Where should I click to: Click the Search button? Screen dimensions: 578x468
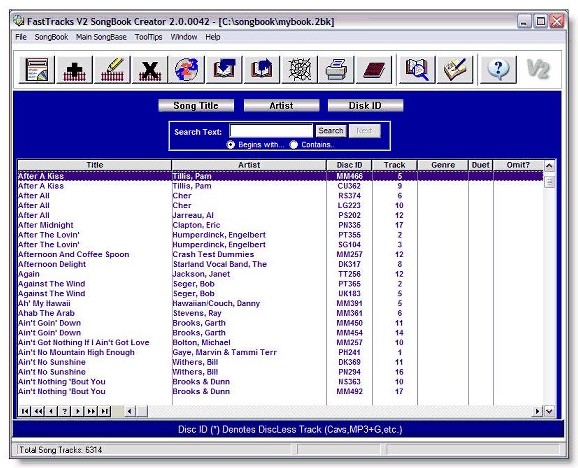(x=331, y=131)
